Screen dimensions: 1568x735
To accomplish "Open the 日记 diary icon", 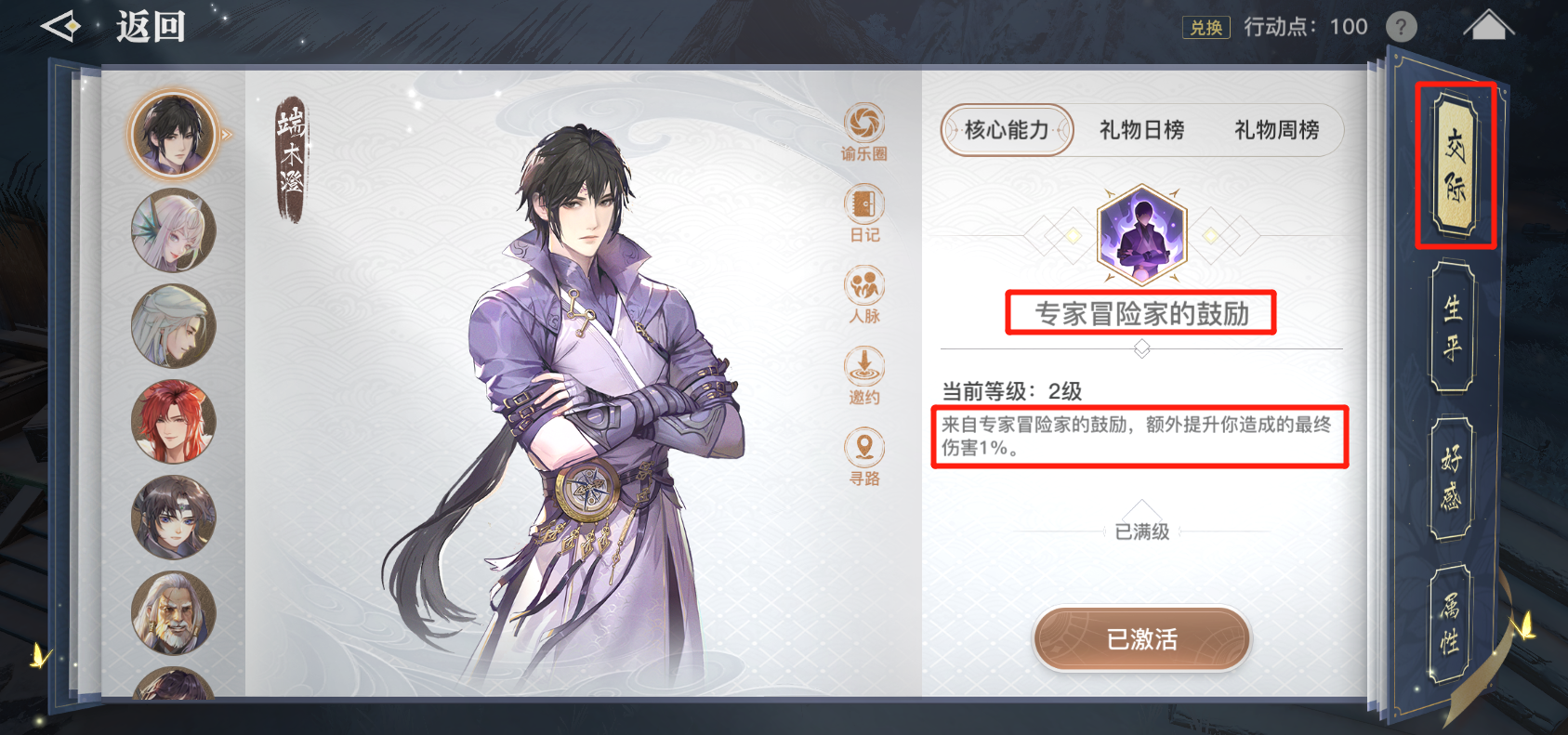I will [864, 213].
